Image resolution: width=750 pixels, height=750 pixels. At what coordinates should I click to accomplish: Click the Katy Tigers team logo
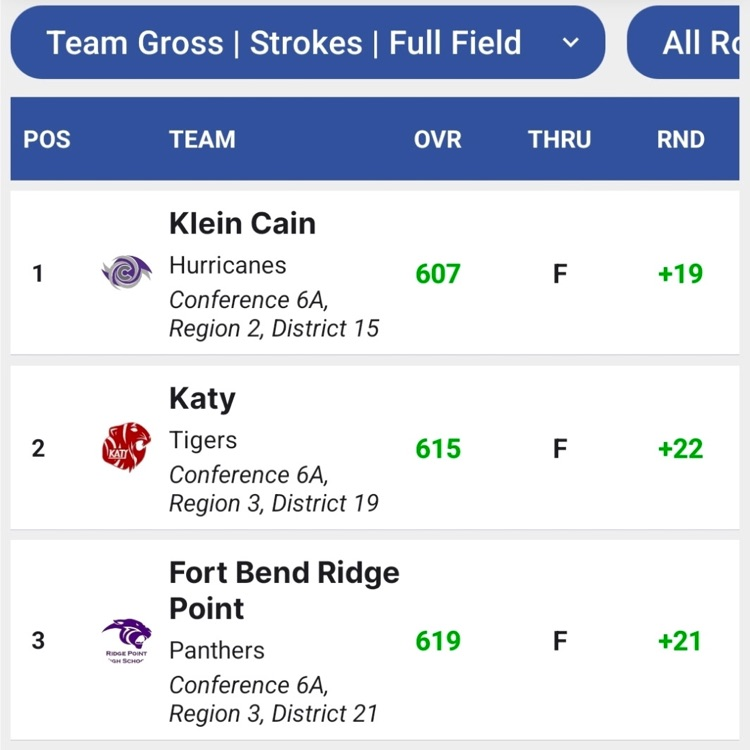click(127, 447)
